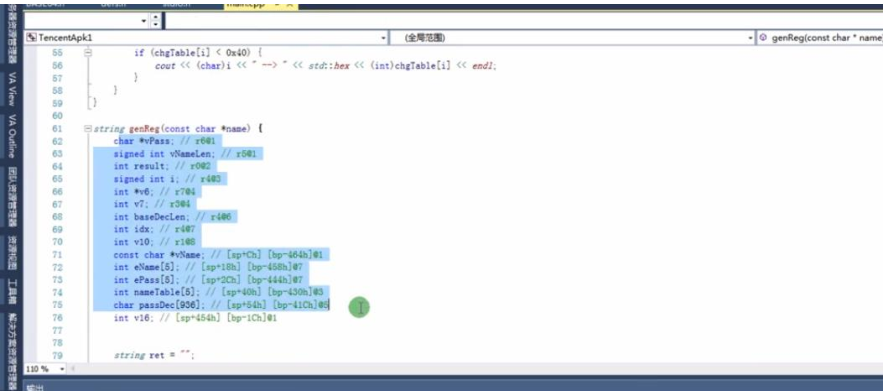Open the 工具箱 side panel tab

pos(11,291)
